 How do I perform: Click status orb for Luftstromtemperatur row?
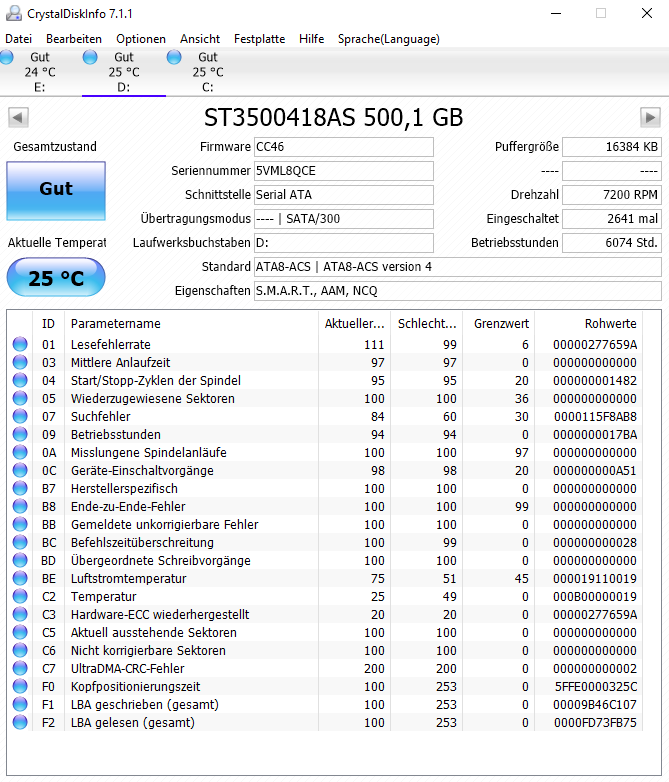point(20,578)
